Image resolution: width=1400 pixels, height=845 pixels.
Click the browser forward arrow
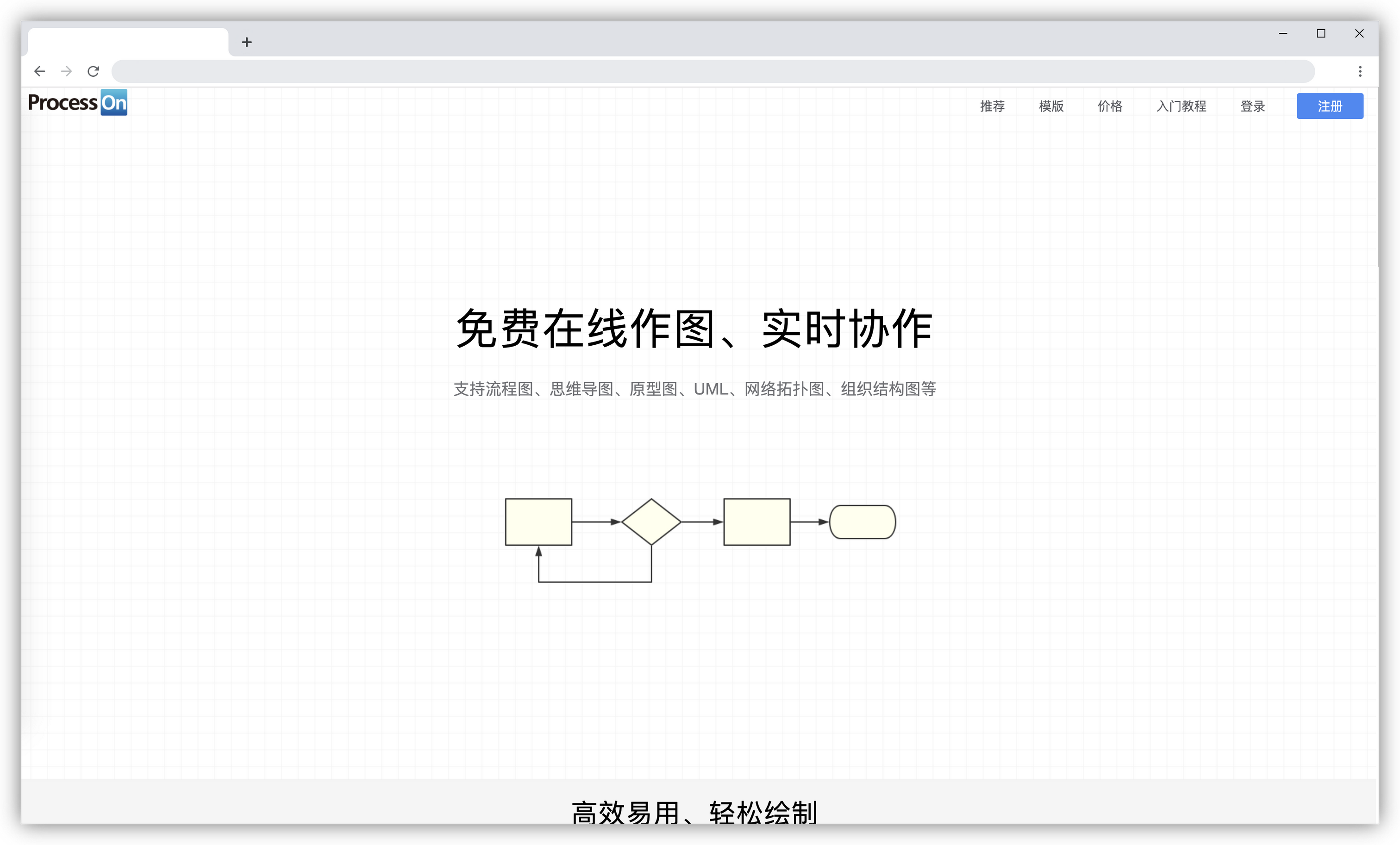point(67,71)
